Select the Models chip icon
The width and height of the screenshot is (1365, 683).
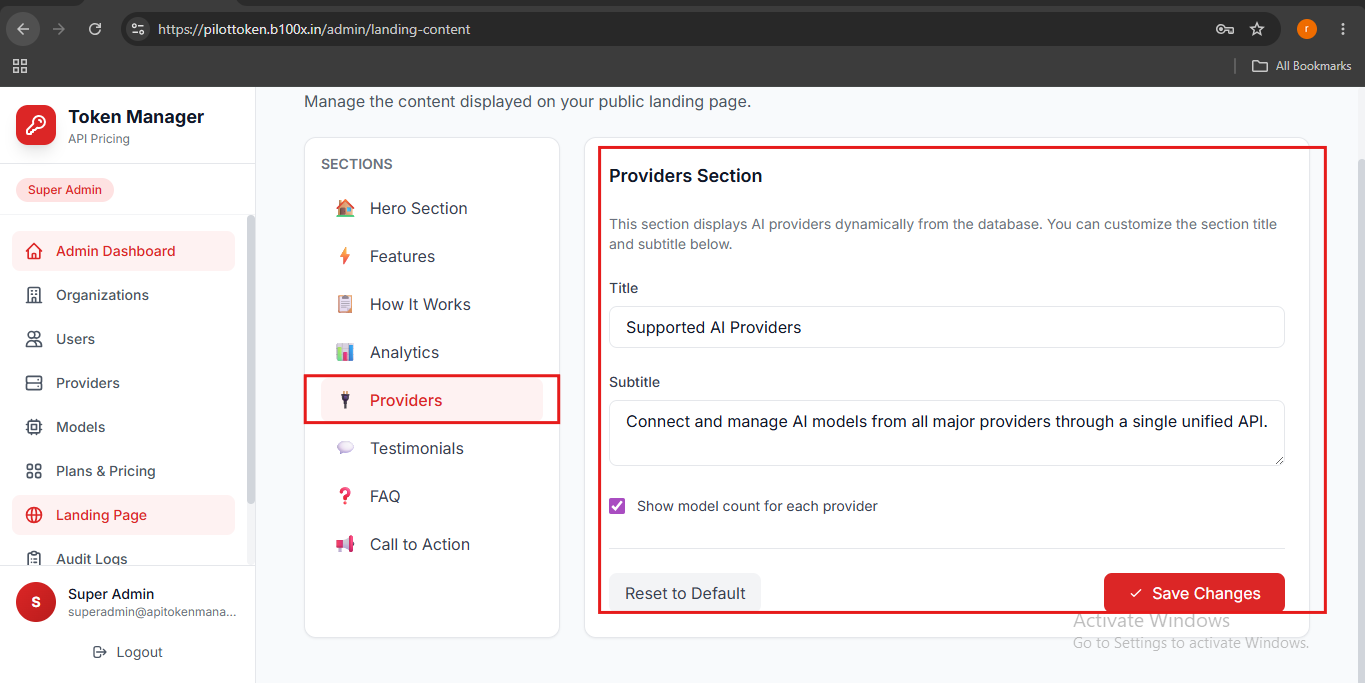coord(34,427)
